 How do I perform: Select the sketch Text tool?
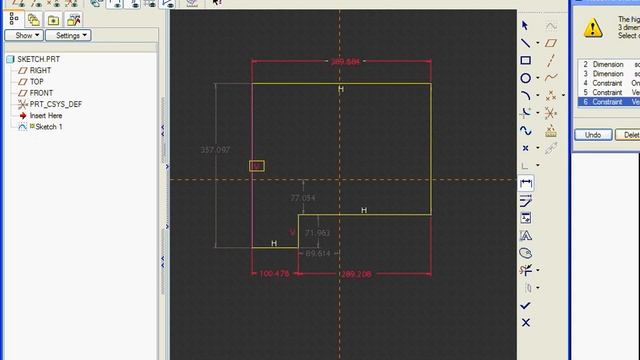525,236
